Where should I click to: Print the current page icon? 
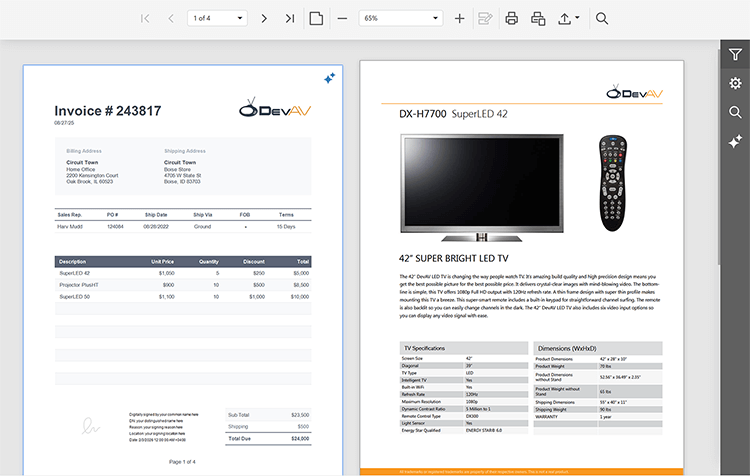tap(538, 19)
